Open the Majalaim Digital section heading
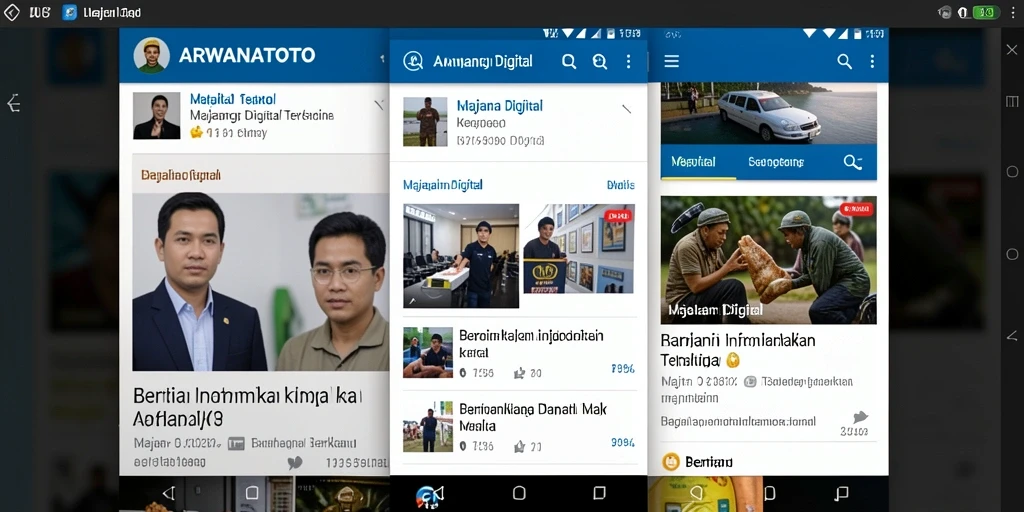Viewport: 1024px width, 512px height. pyautogui.click(x=443, y=185)
